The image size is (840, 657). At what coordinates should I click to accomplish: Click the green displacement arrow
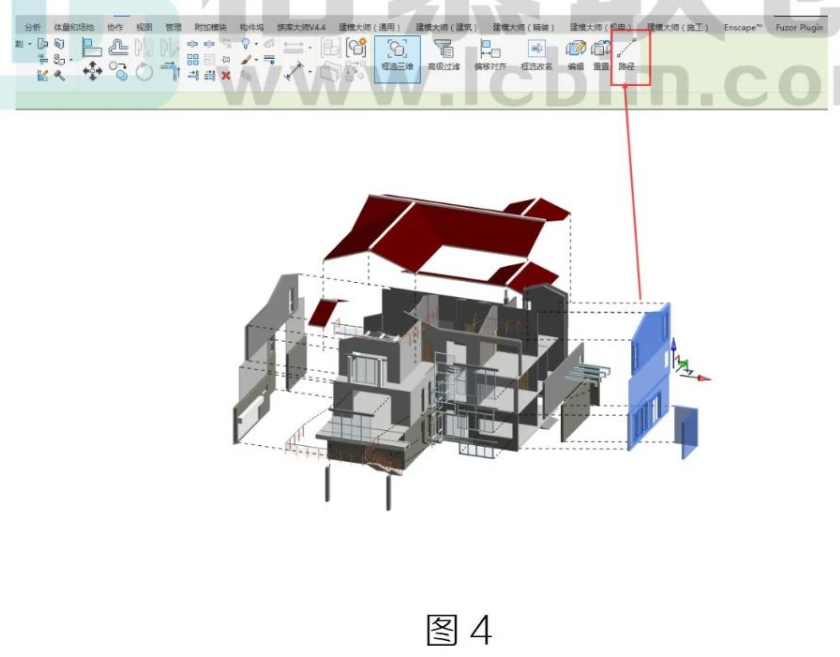point(682,364)
